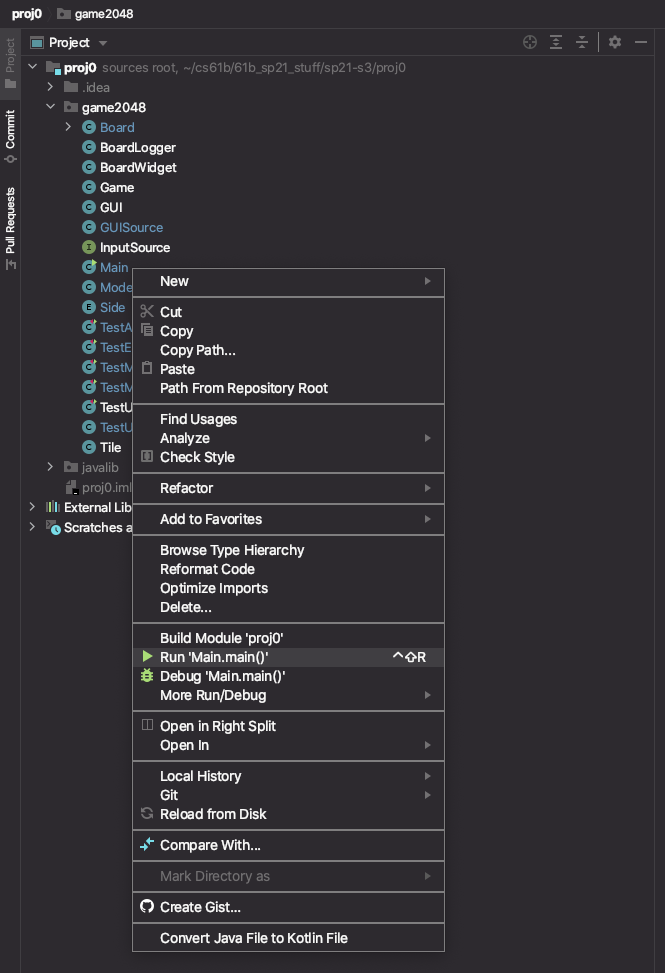This screenshot has height=973, width=665.
Task: Choose Find Usages from context menu
Action: pos(198,419)
